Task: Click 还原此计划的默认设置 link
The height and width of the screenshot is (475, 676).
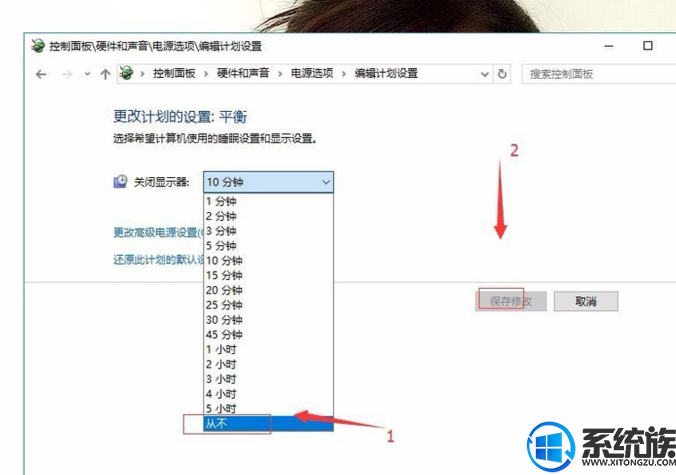Action: point(157,260)
